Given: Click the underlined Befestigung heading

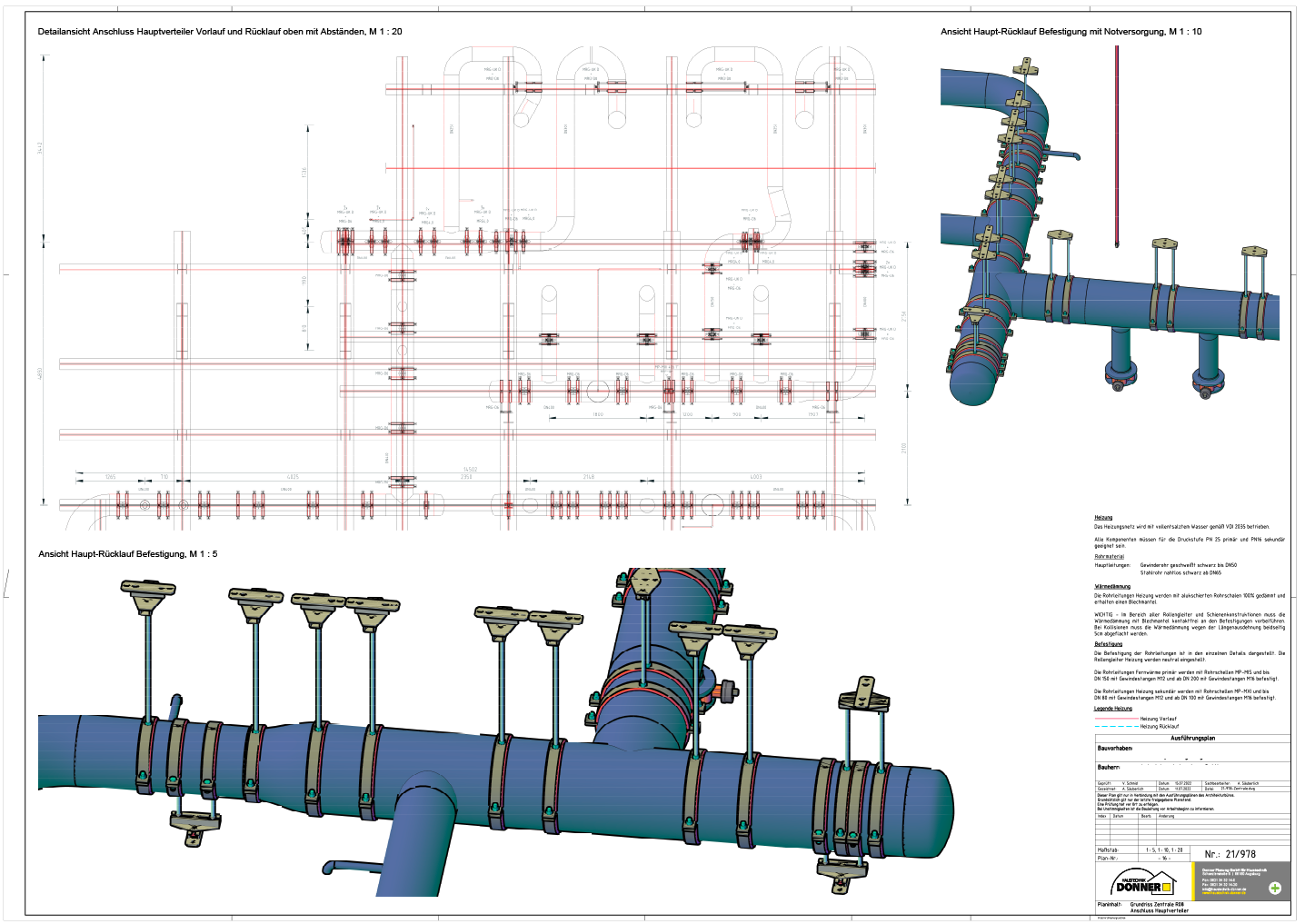Looking at the screenshot, I should pyautogui.click(x=1109, y=644).
